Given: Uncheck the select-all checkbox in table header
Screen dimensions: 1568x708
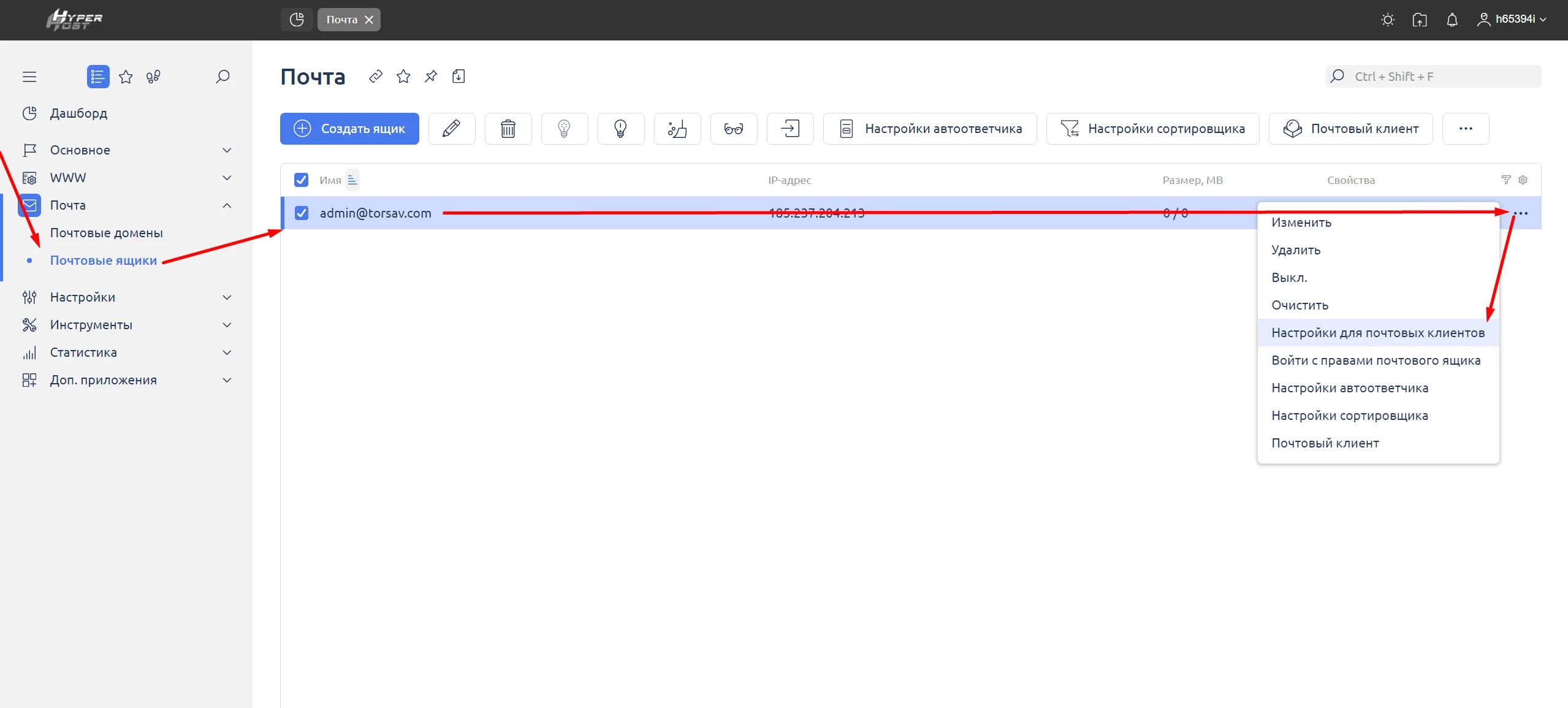Looking at the screenshot, I should pos(301,180).
